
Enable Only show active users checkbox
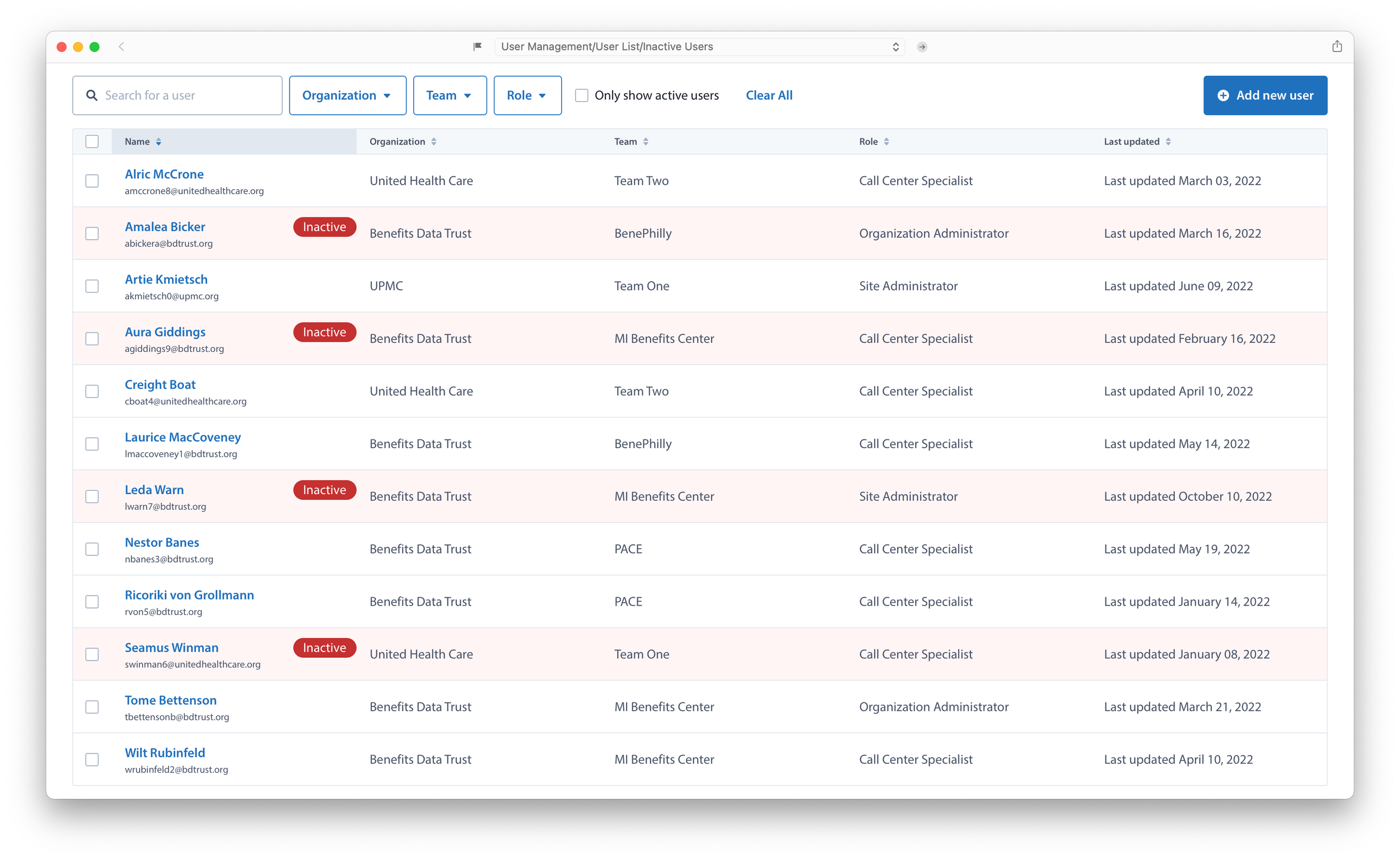click(x=581, y=96)
